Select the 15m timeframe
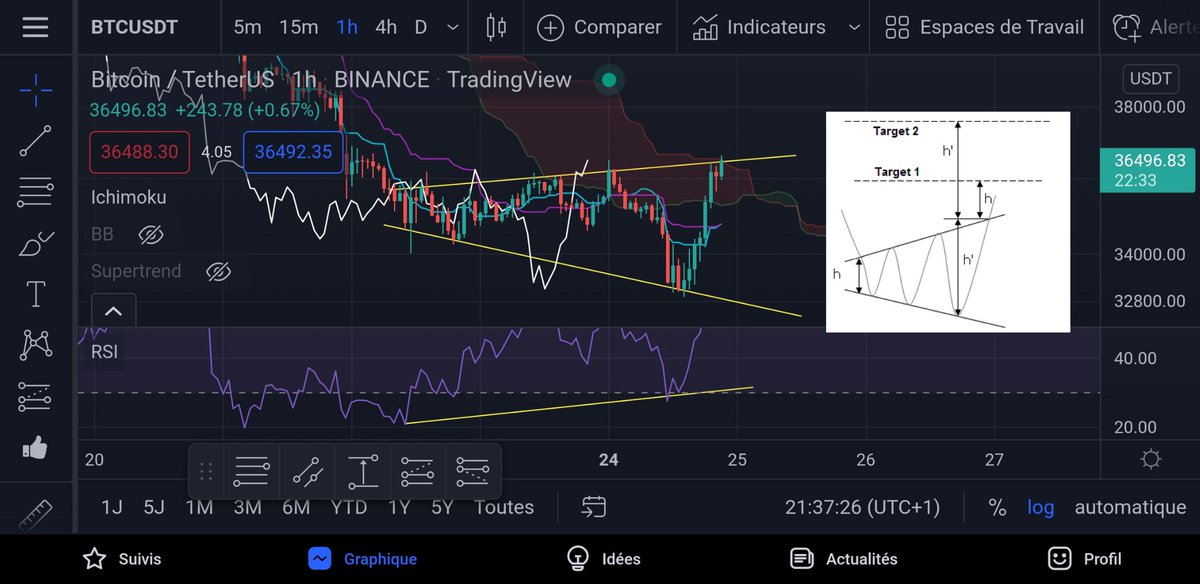This screenshot has height=584, width=1200. 299,27
